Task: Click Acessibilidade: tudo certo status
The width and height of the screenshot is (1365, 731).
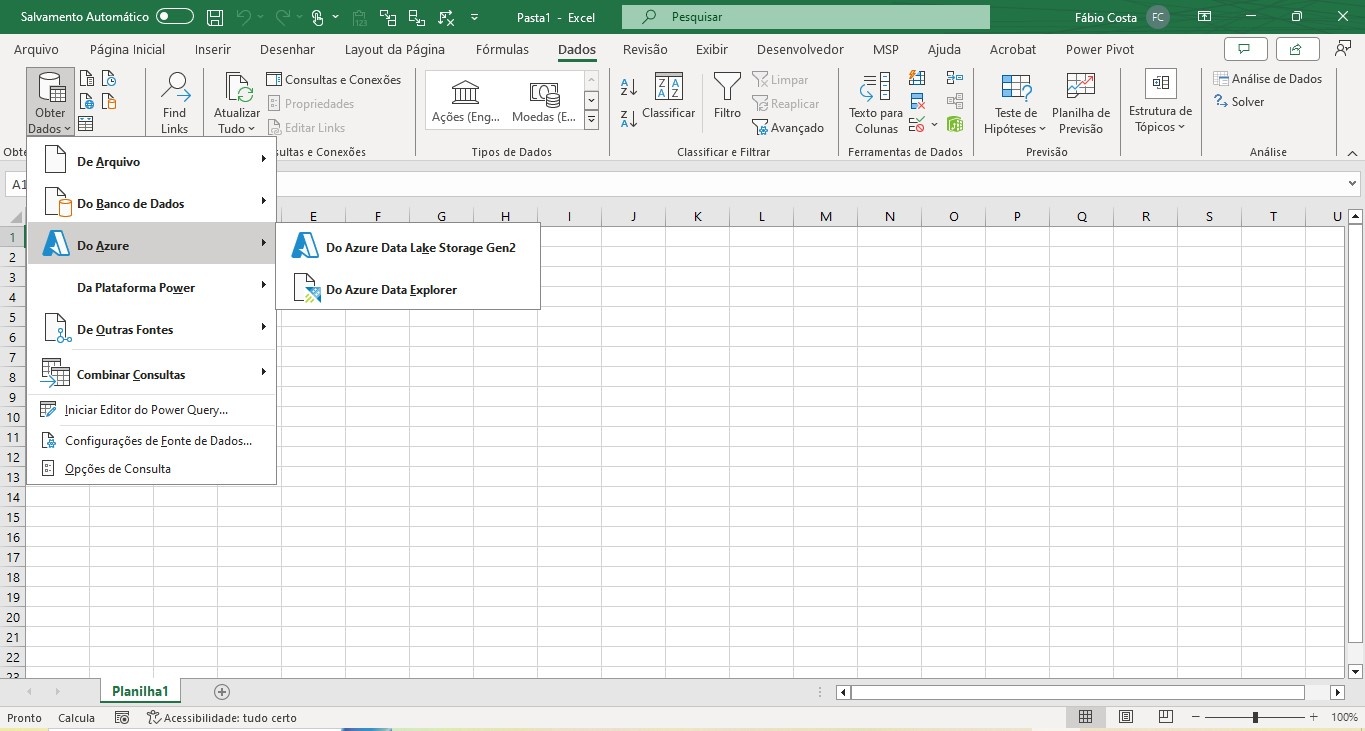Action: coord(221,717)
